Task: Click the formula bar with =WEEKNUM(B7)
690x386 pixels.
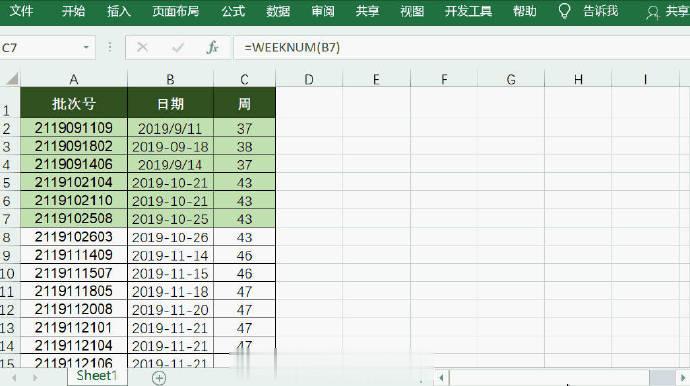Action: click(462, 47)
